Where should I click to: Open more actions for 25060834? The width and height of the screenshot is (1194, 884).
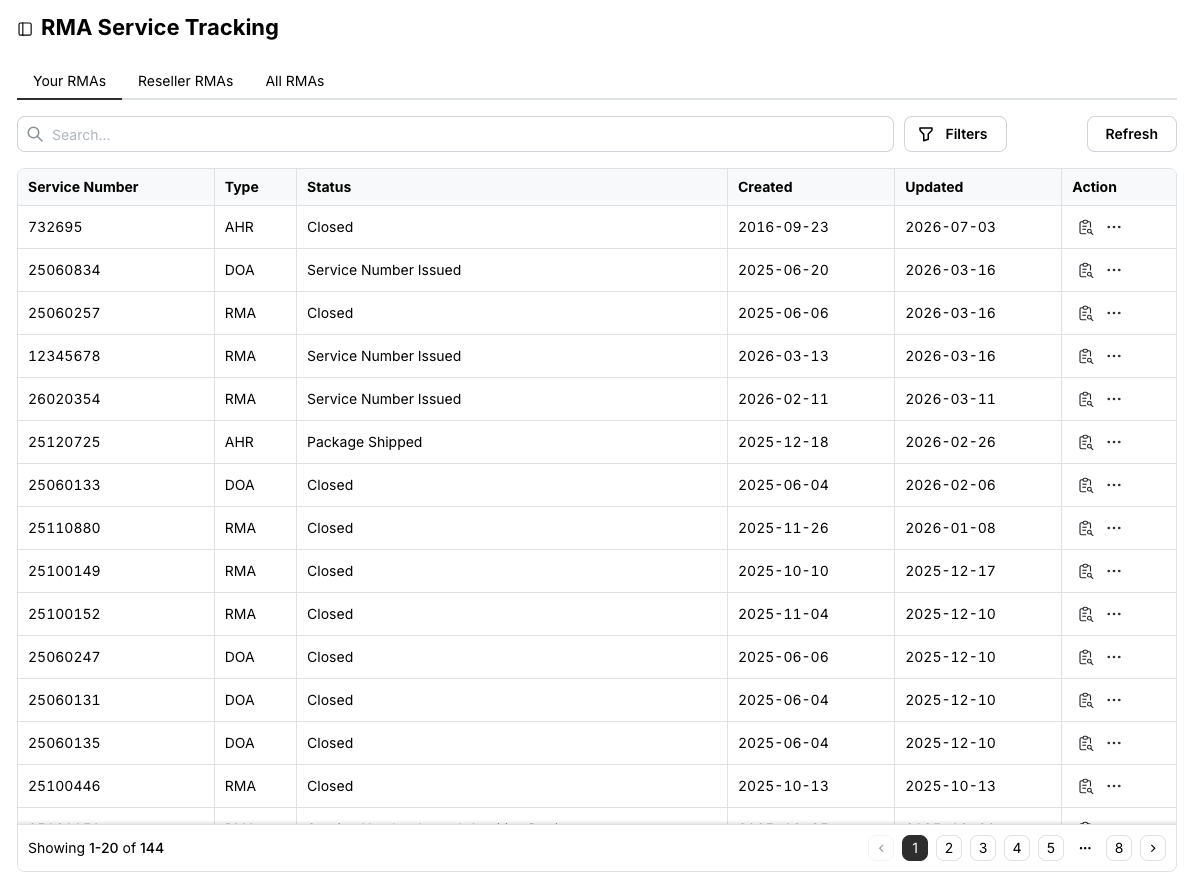pyautogui.click(x=1114, y=270)
